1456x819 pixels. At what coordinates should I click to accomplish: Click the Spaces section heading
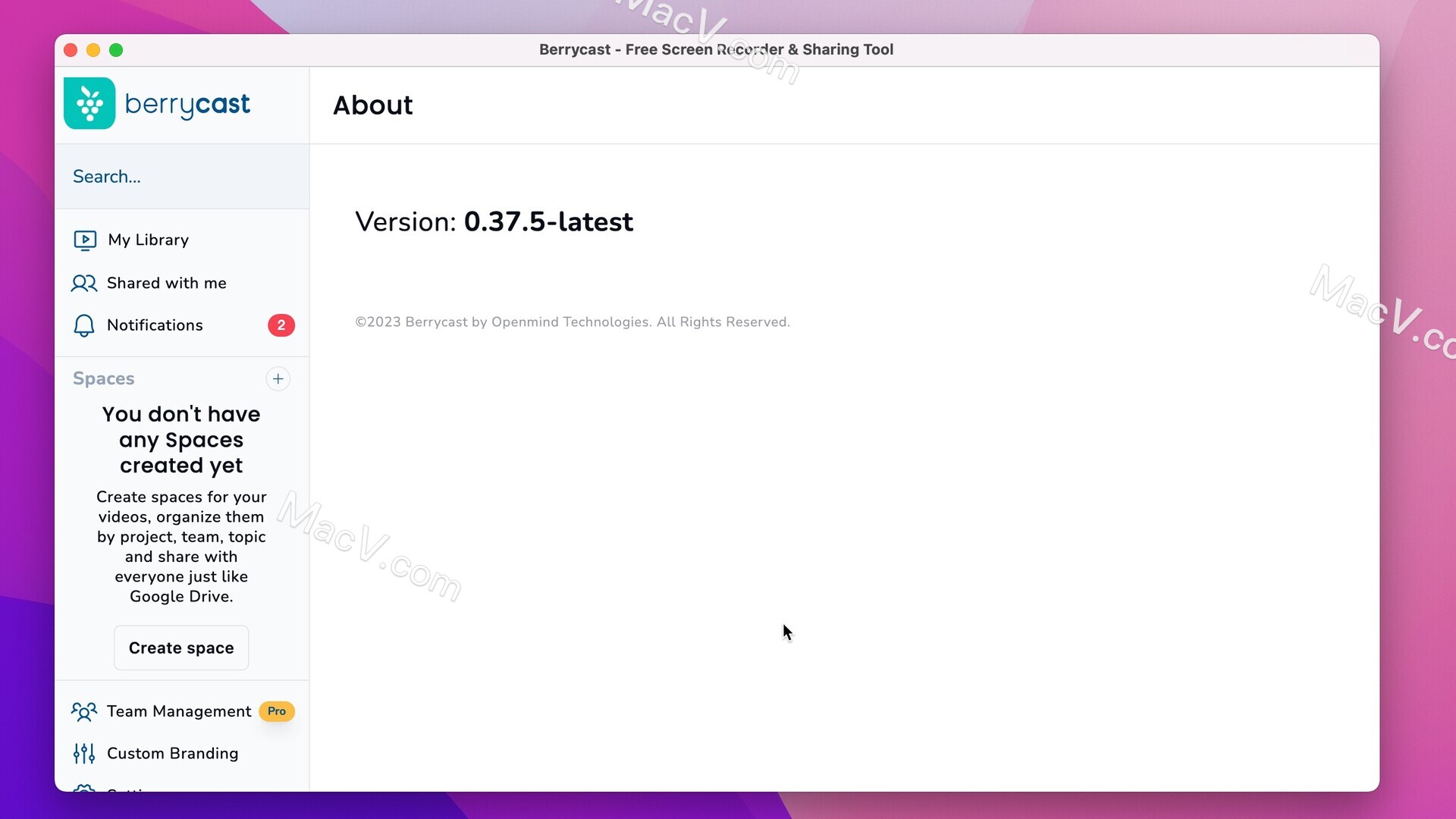point(104,378)
